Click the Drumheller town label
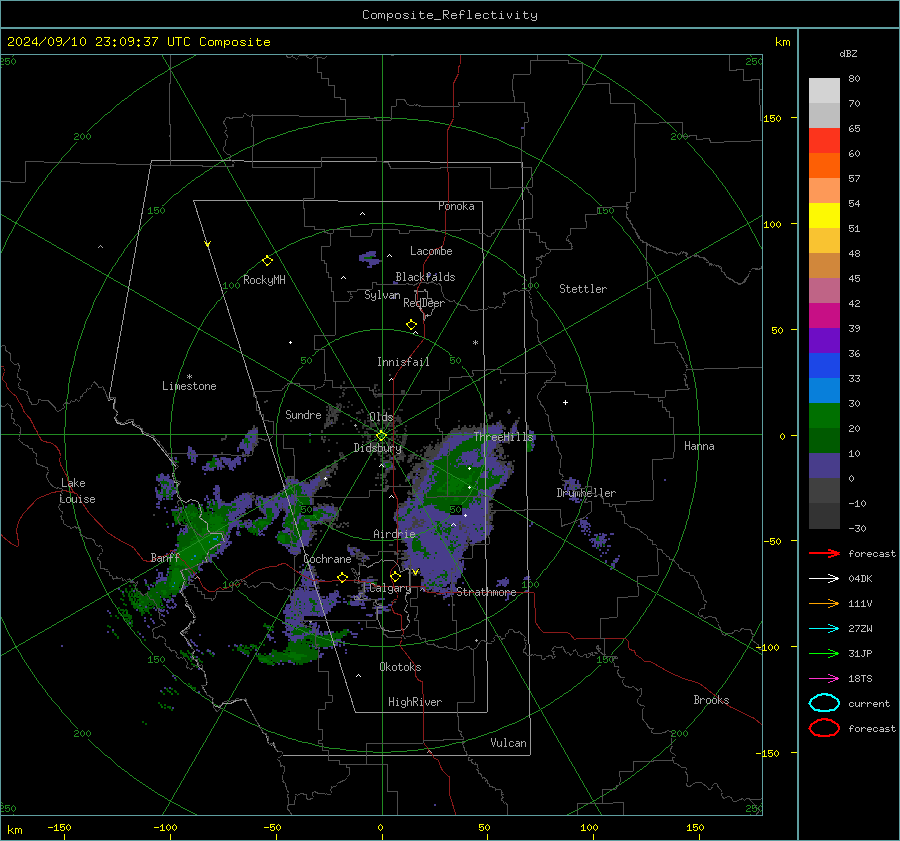The width and height of the screenshot is (900, 841). click(586, 493)
